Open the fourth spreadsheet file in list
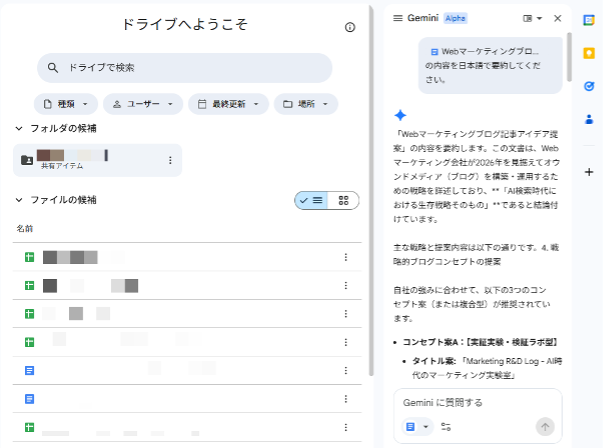 tap(187, 342)
